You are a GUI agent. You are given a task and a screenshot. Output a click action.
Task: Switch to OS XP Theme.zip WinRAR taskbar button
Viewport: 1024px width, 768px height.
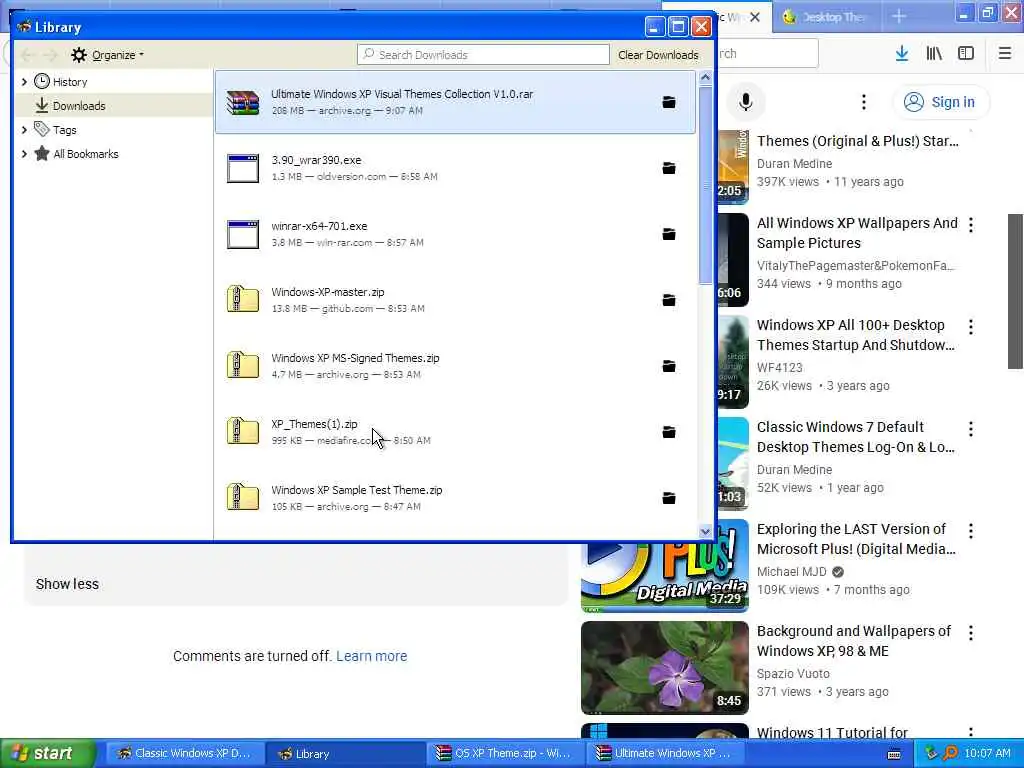tap(504, 754)
